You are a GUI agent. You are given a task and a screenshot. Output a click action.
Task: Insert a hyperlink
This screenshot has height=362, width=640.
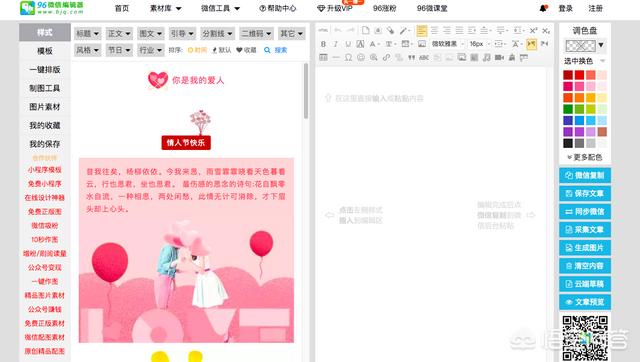pos(386,58)
